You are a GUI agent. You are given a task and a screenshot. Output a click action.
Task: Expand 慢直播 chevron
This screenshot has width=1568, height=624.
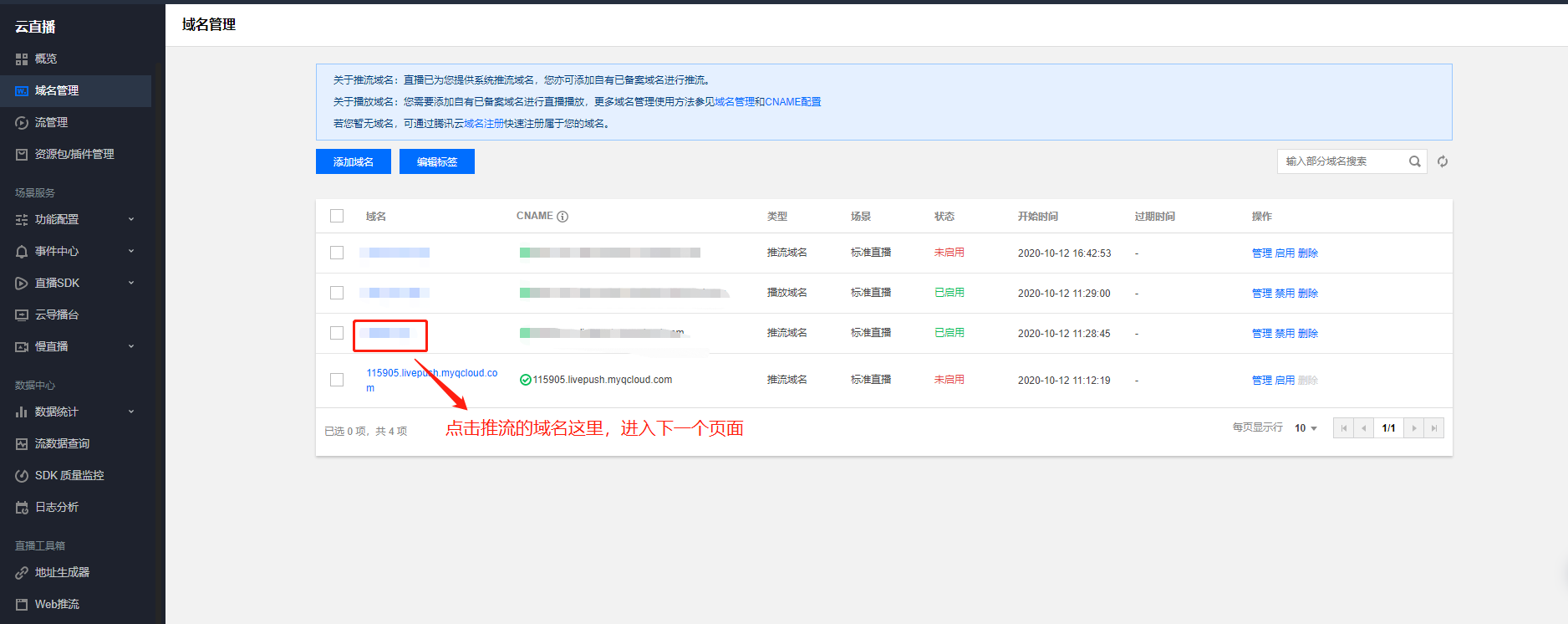[x=131, y=346]
